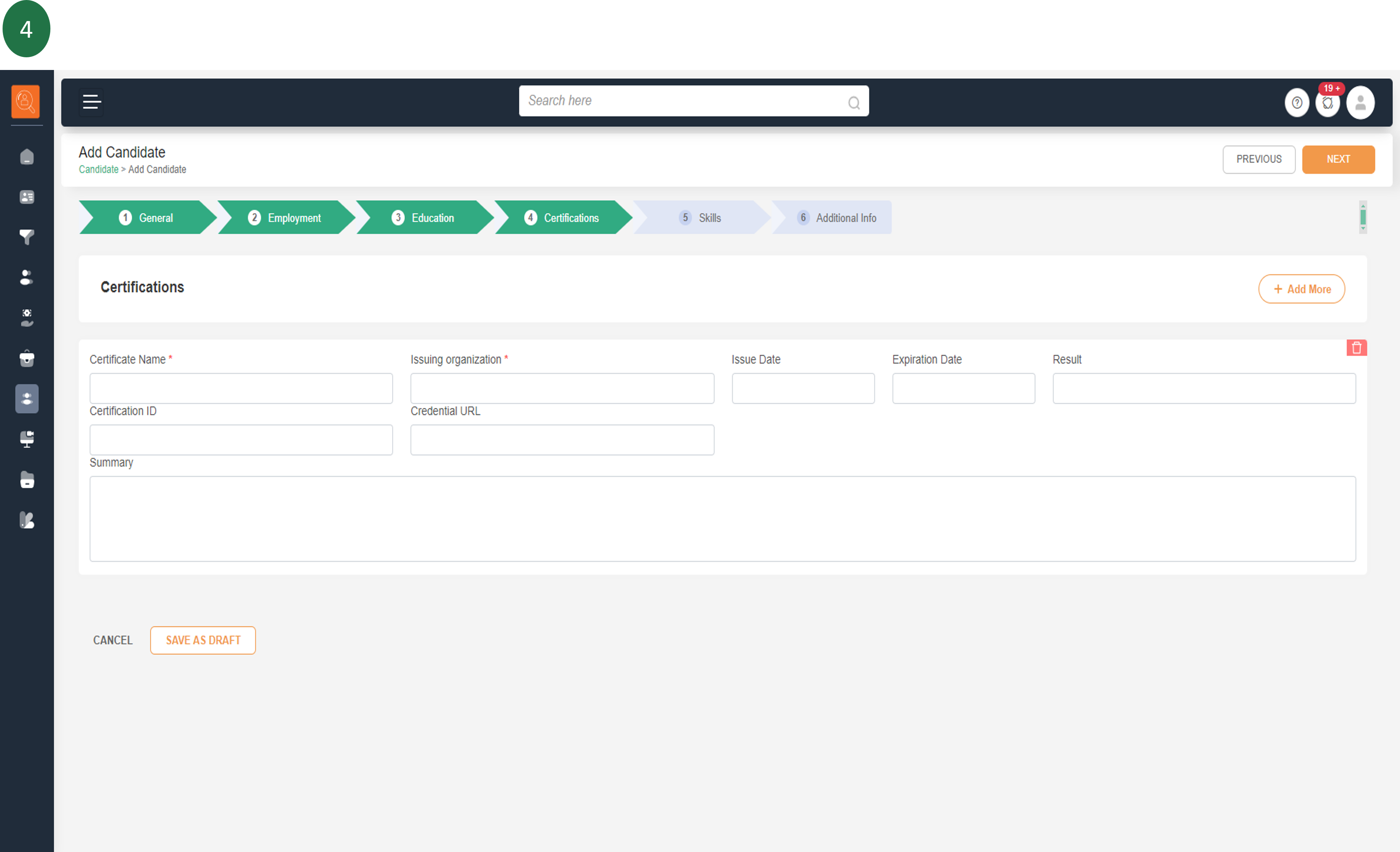
Task: Open the help question mark icon
Action: tap(1297, 103)
